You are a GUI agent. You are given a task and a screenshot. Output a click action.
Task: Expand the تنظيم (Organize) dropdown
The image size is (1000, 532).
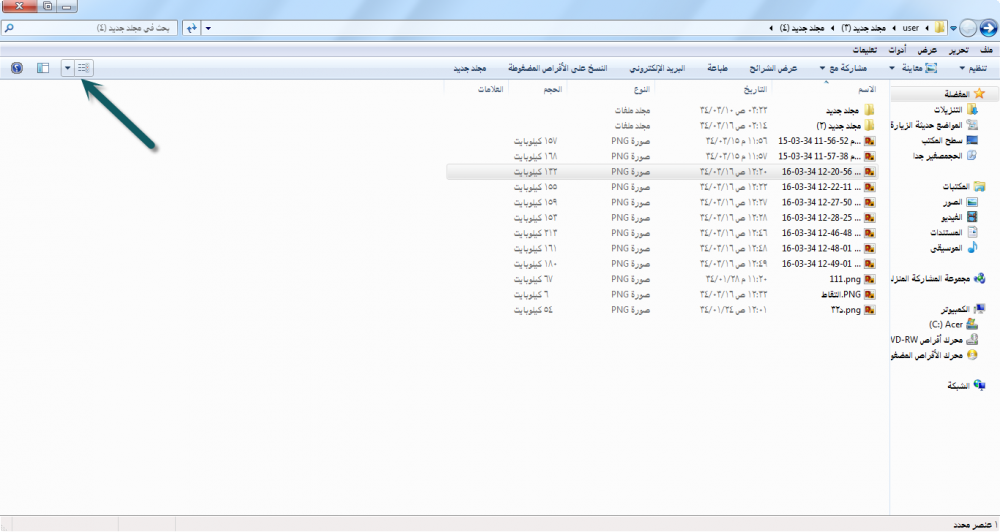tap(976, 68)
